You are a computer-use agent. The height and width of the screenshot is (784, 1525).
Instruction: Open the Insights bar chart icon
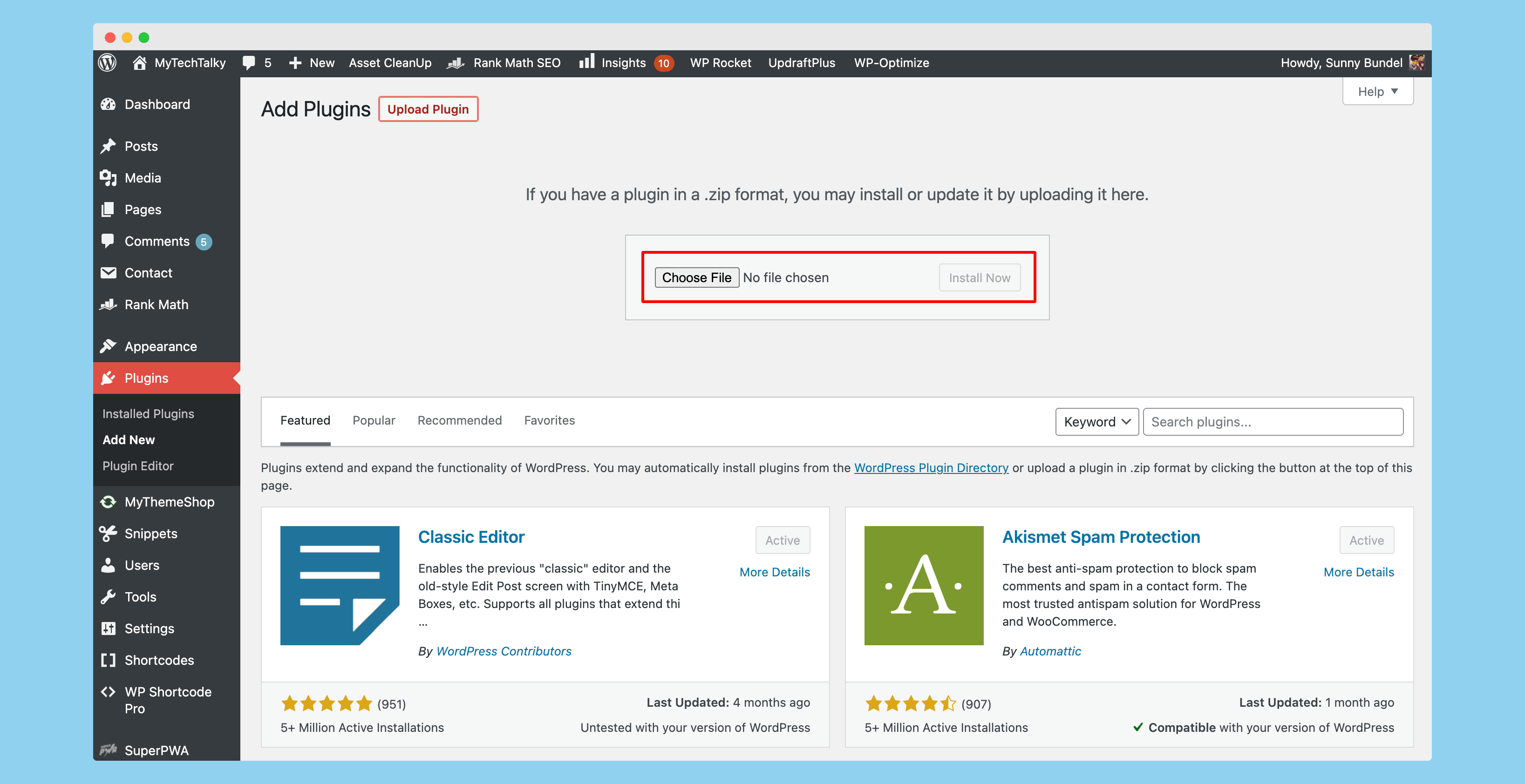[586, 61]
